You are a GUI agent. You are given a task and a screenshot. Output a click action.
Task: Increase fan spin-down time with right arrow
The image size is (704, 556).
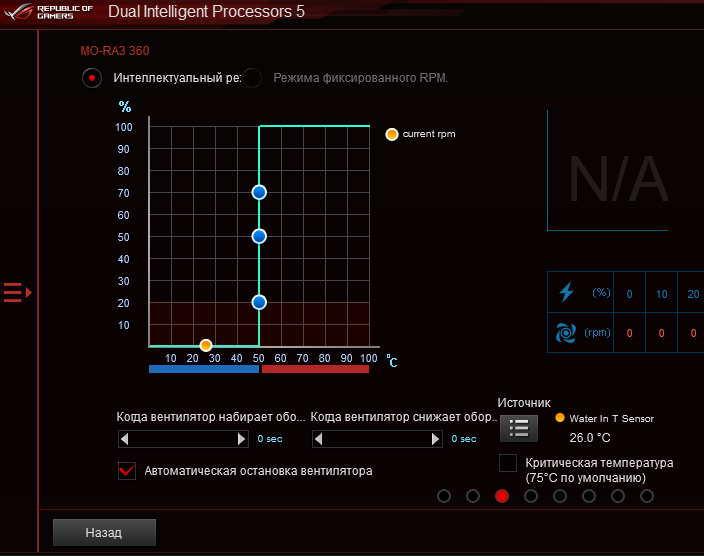coord(436,439)
